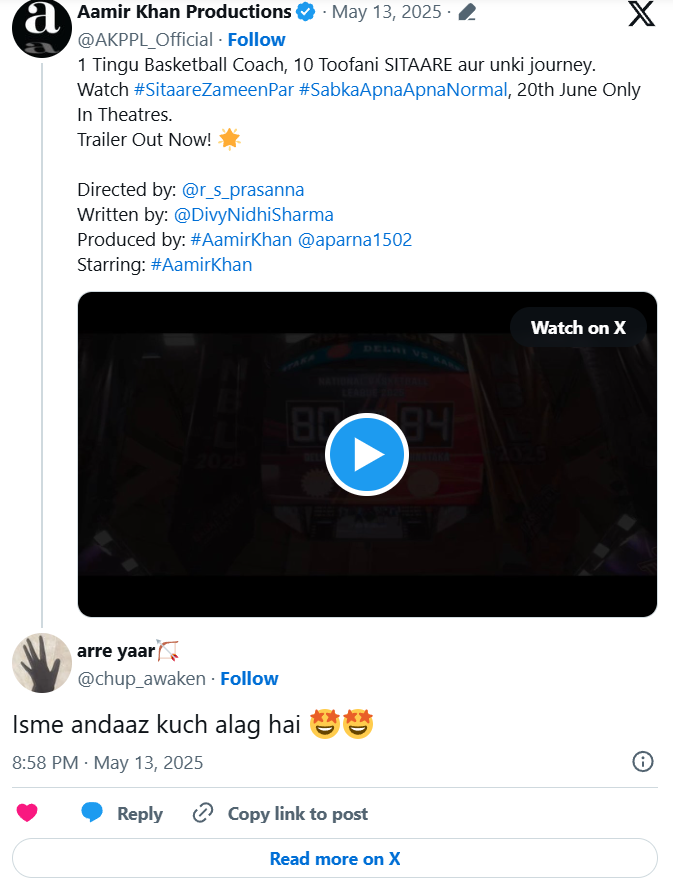The image size is (673, 887).
Task: Follow the @chup_awaken account
Action: click(249, 679)
